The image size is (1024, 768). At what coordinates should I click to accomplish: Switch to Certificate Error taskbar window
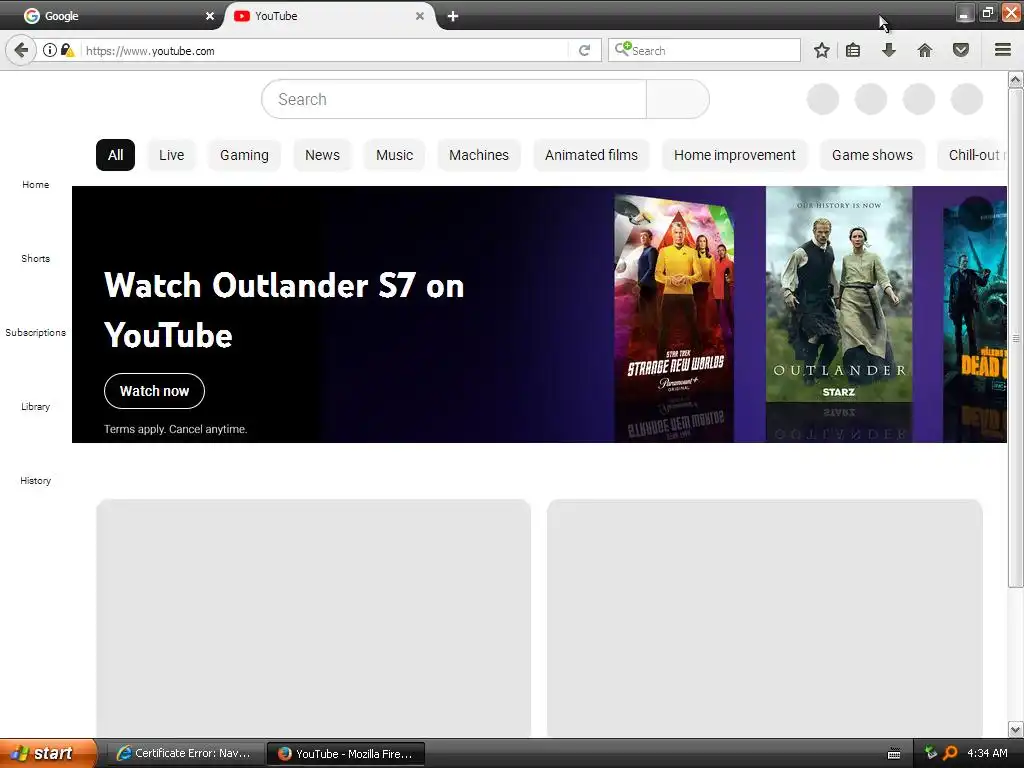pyautogui.click(x=185, y=753)
